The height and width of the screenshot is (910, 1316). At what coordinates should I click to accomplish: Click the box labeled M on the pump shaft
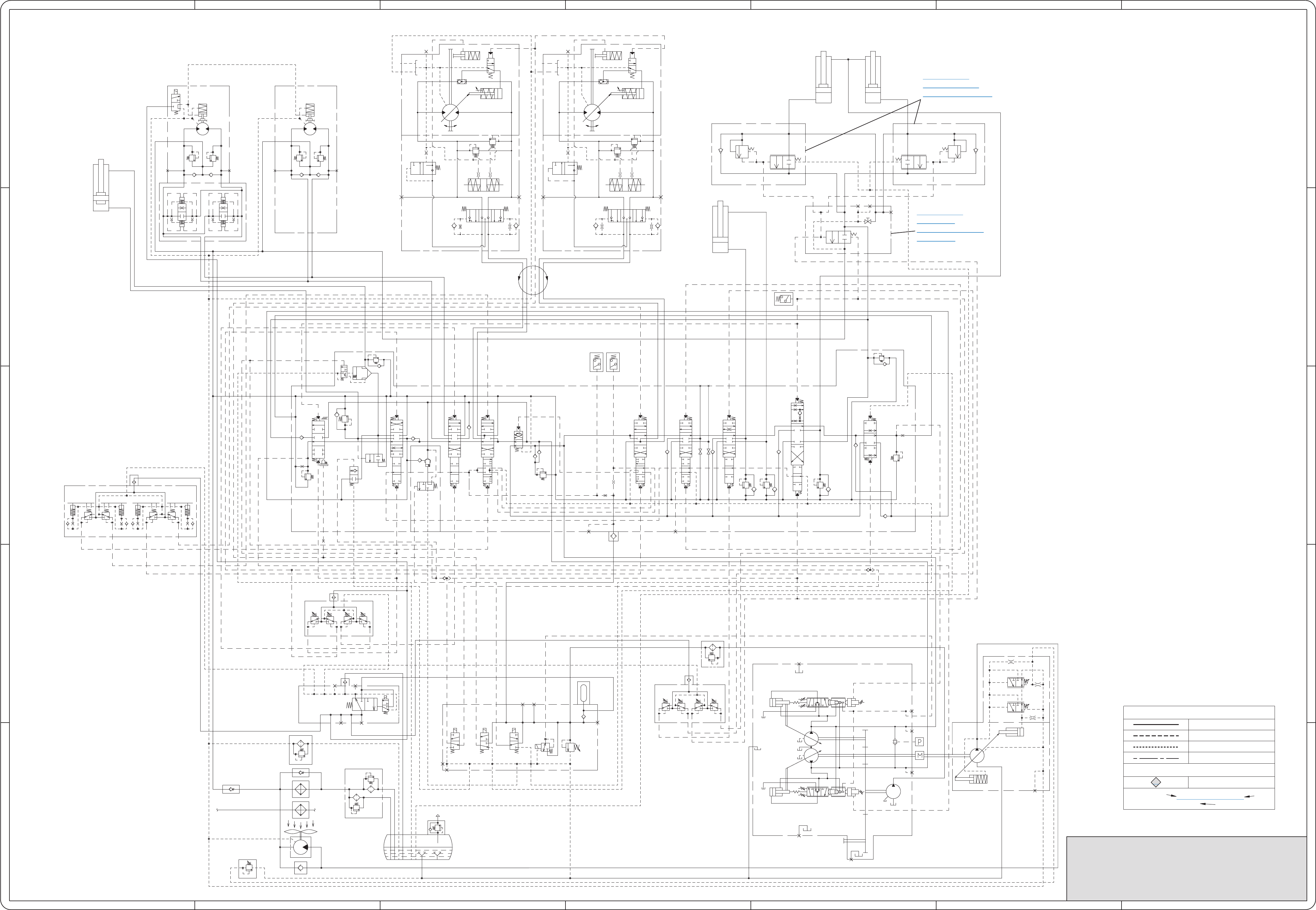point(919,755)
